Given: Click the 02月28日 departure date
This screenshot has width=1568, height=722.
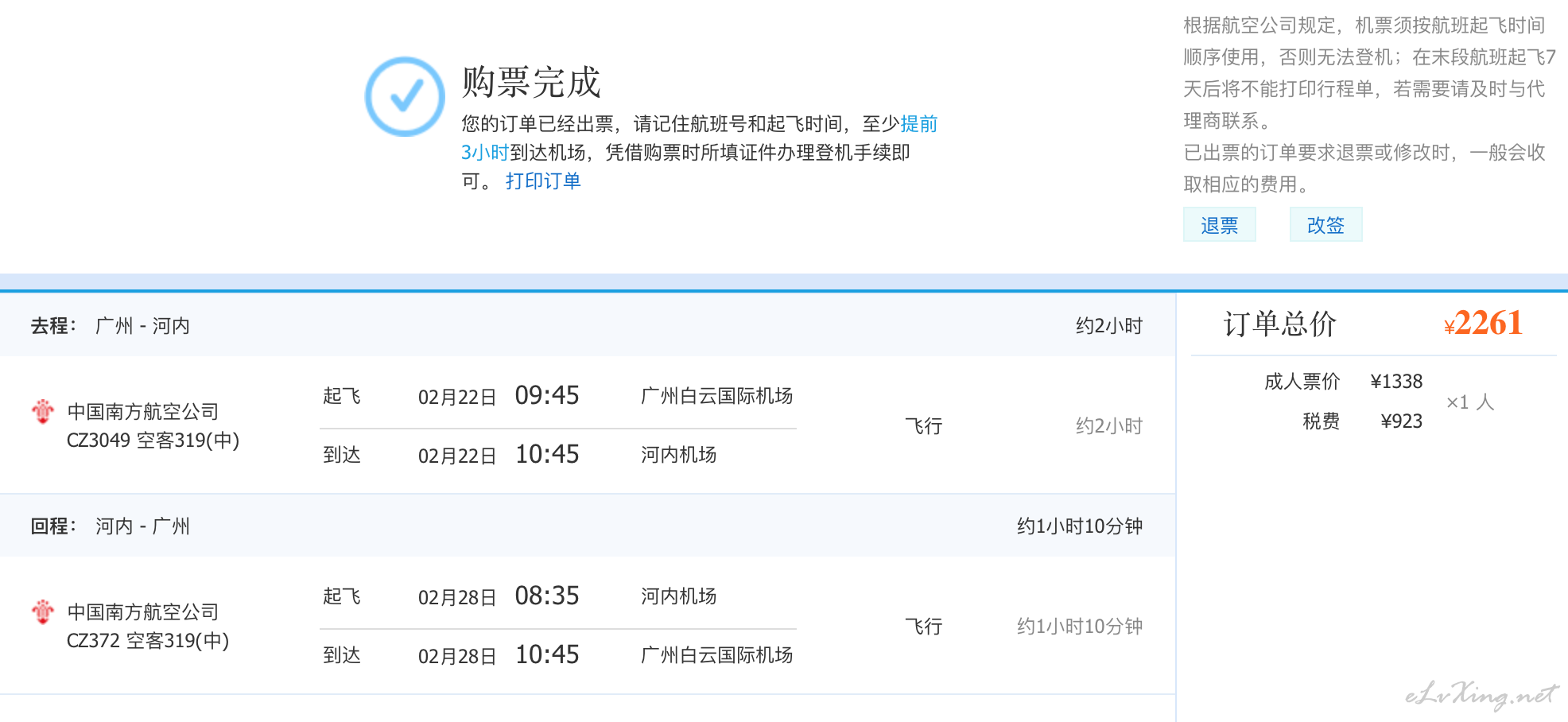Looking at the screenshot, I should [457, 597].
